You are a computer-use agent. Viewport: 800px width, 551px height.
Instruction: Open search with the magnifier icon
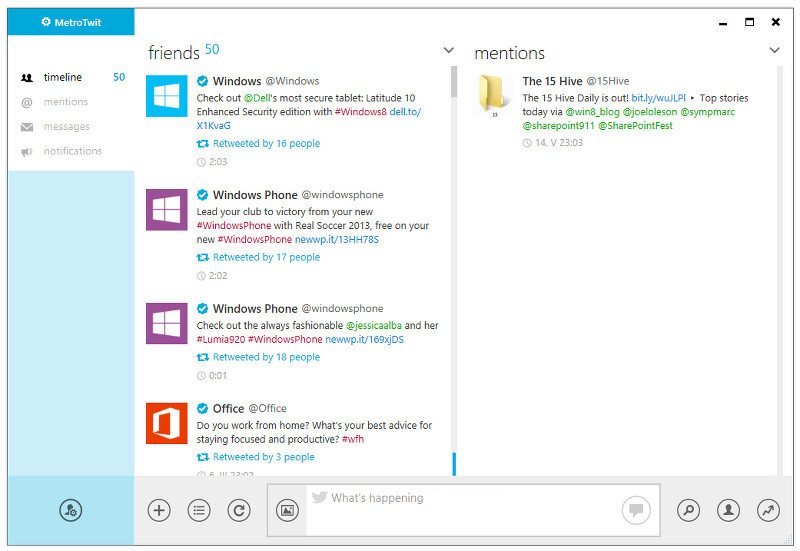pyautogui.click(x=688, y=510)
